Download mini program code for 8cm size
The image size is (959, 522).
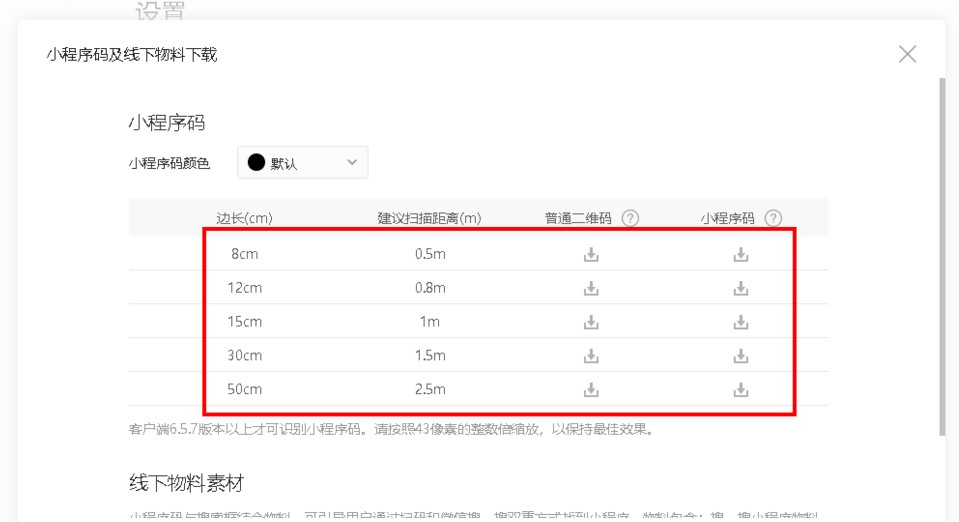tap(740, 254)
